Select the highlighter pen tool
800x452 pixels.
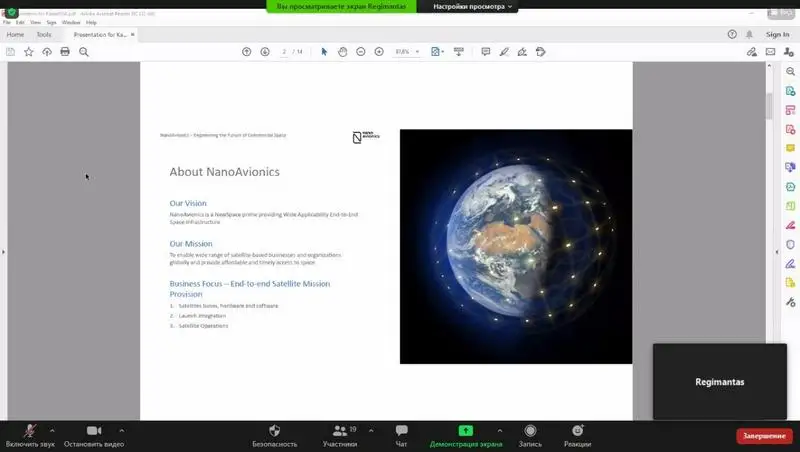(504, 52)
